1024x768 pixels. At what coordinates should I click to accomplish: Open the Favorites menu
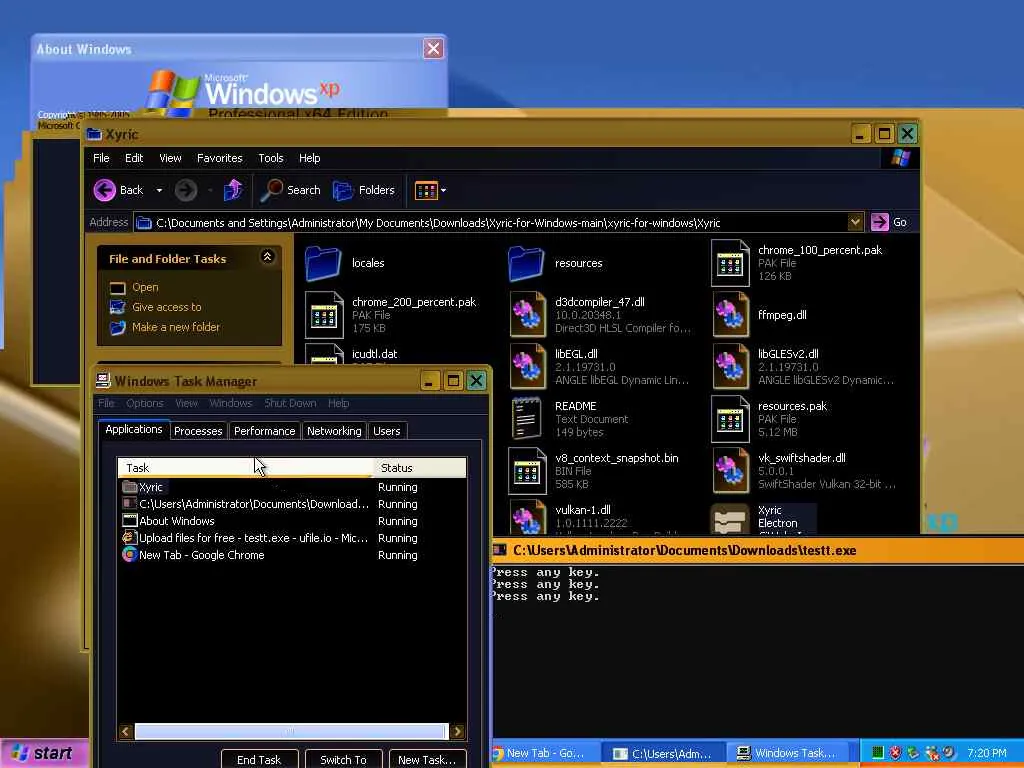pyautogui.click(x=219, y=158)
